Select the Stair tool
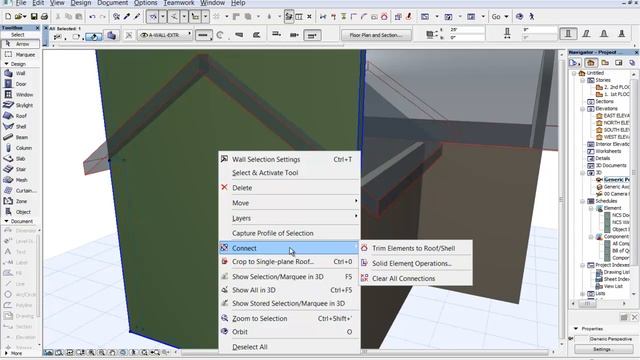640x360 pixels. click(x=20, y=169)
